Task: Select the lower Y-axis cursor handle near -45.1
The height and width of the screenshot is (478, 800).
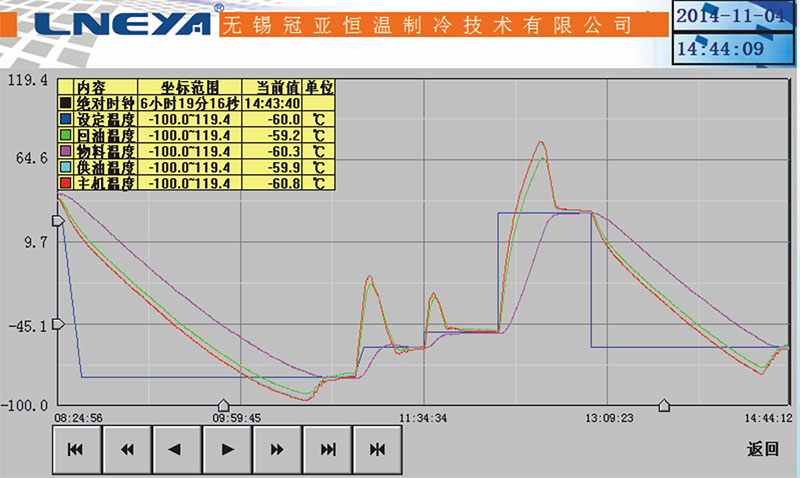Action: point(58,323)
